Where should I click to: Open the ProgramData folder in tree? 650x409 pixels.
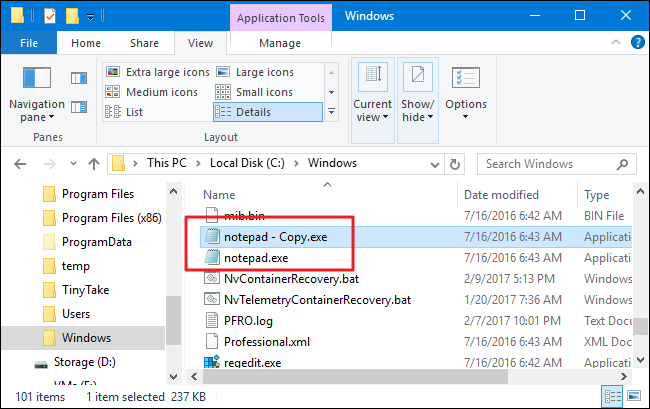(x=87, y=242)
